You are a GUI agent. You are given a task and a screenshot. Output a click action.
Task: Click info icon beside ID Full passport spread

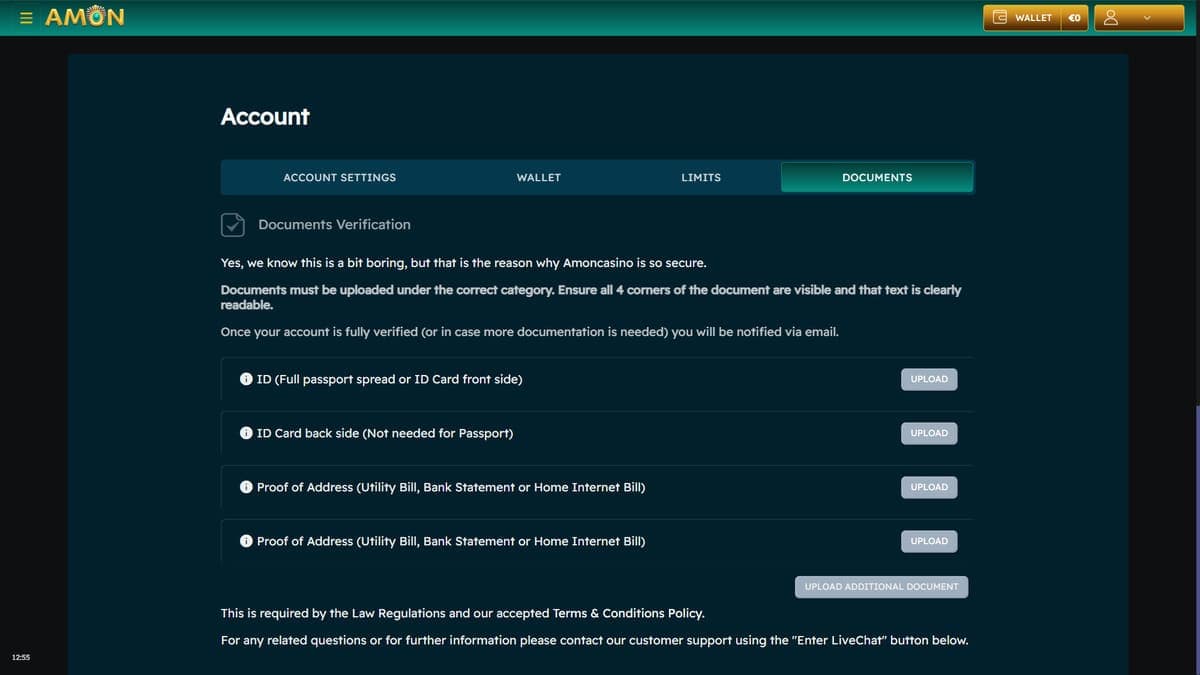click(246, 379)
